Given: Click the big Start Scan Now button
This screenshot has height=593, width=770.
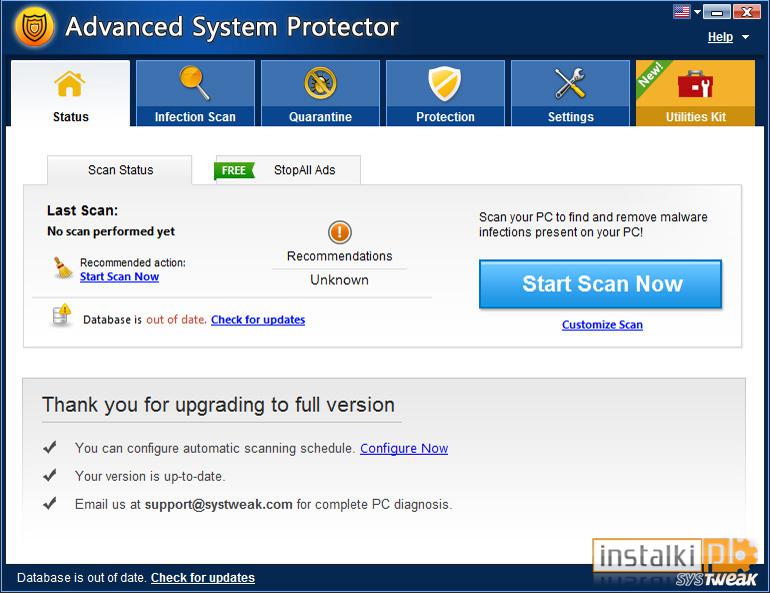Looking at the screenshot, I should [x=600, y=284].
